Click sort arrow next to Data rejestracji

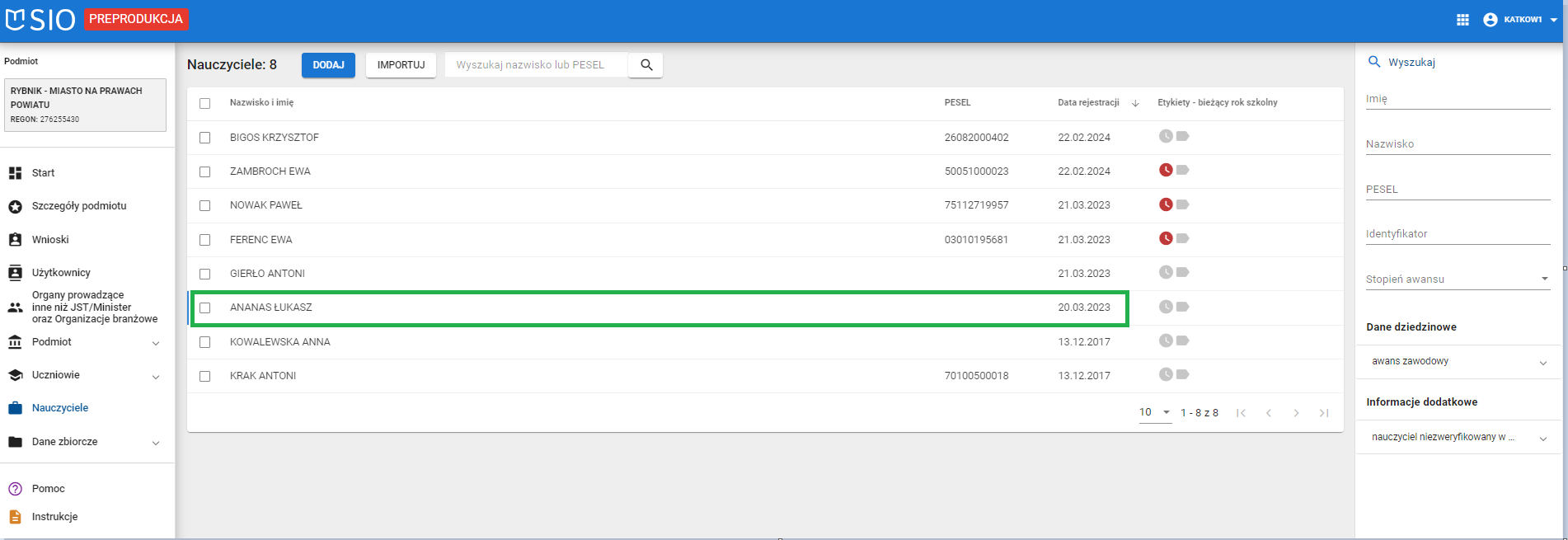click(1135, 103)
